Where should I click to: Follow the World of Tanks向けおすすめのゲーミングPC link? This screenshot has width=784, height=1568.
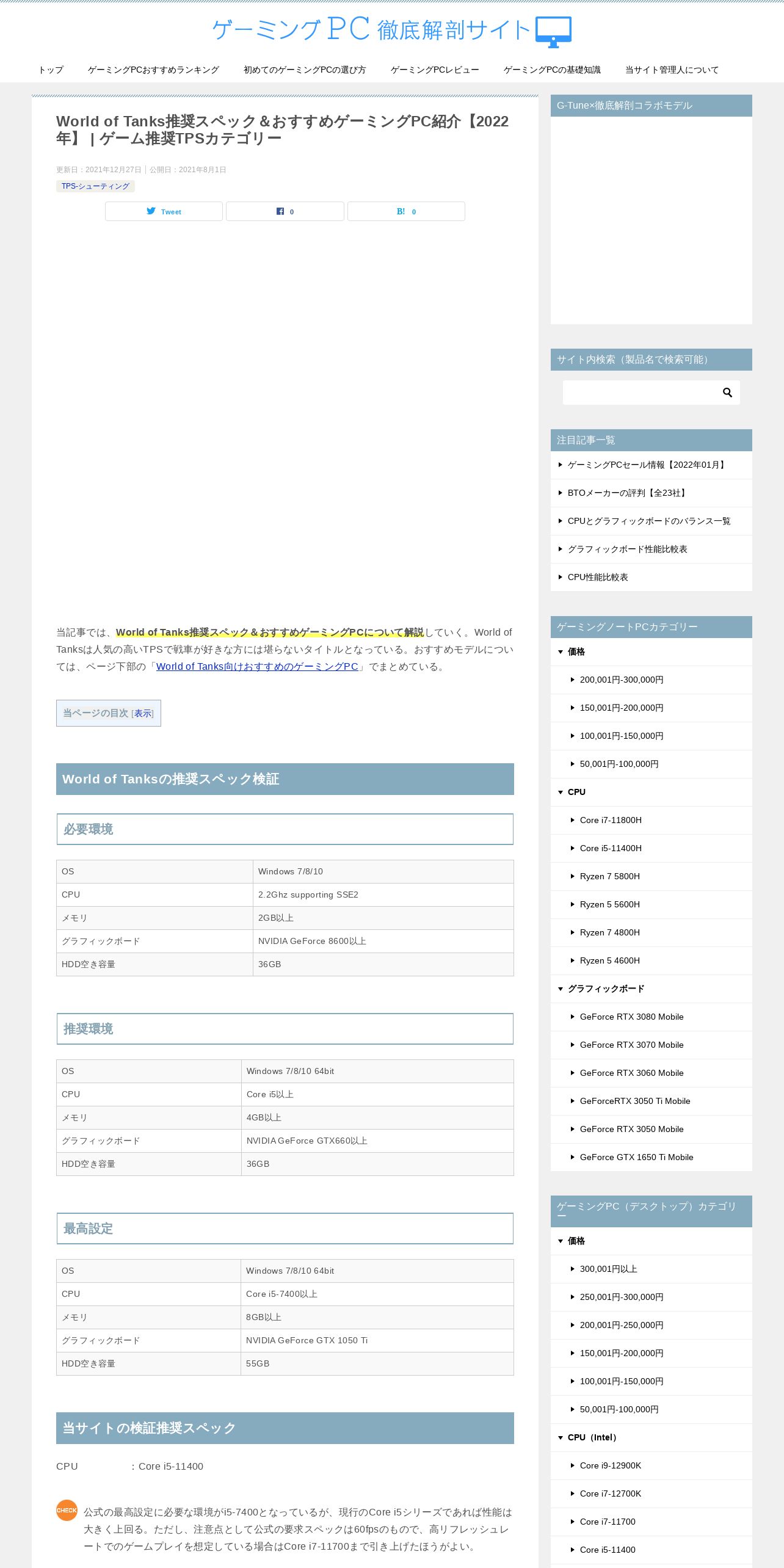tap(257, 667)
